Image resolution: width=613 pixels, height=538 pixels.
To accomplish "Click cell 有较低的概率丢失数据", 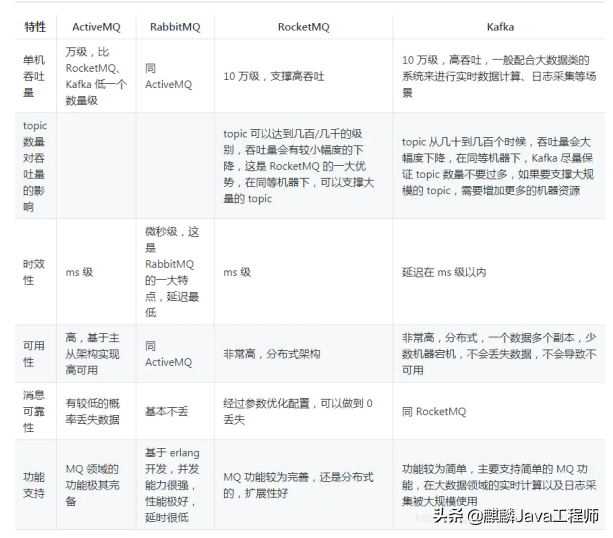I will [93, 411].
